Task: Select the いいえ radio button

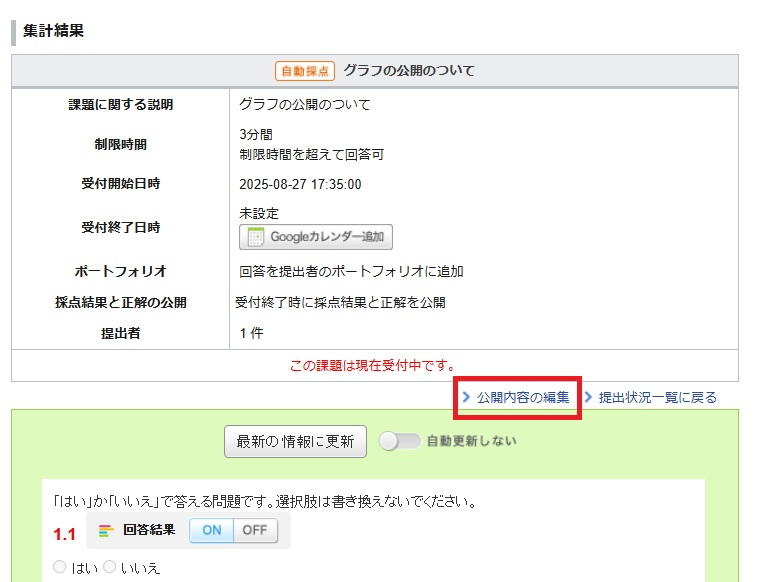Action: pyautogui.click(x=110, y=567)
